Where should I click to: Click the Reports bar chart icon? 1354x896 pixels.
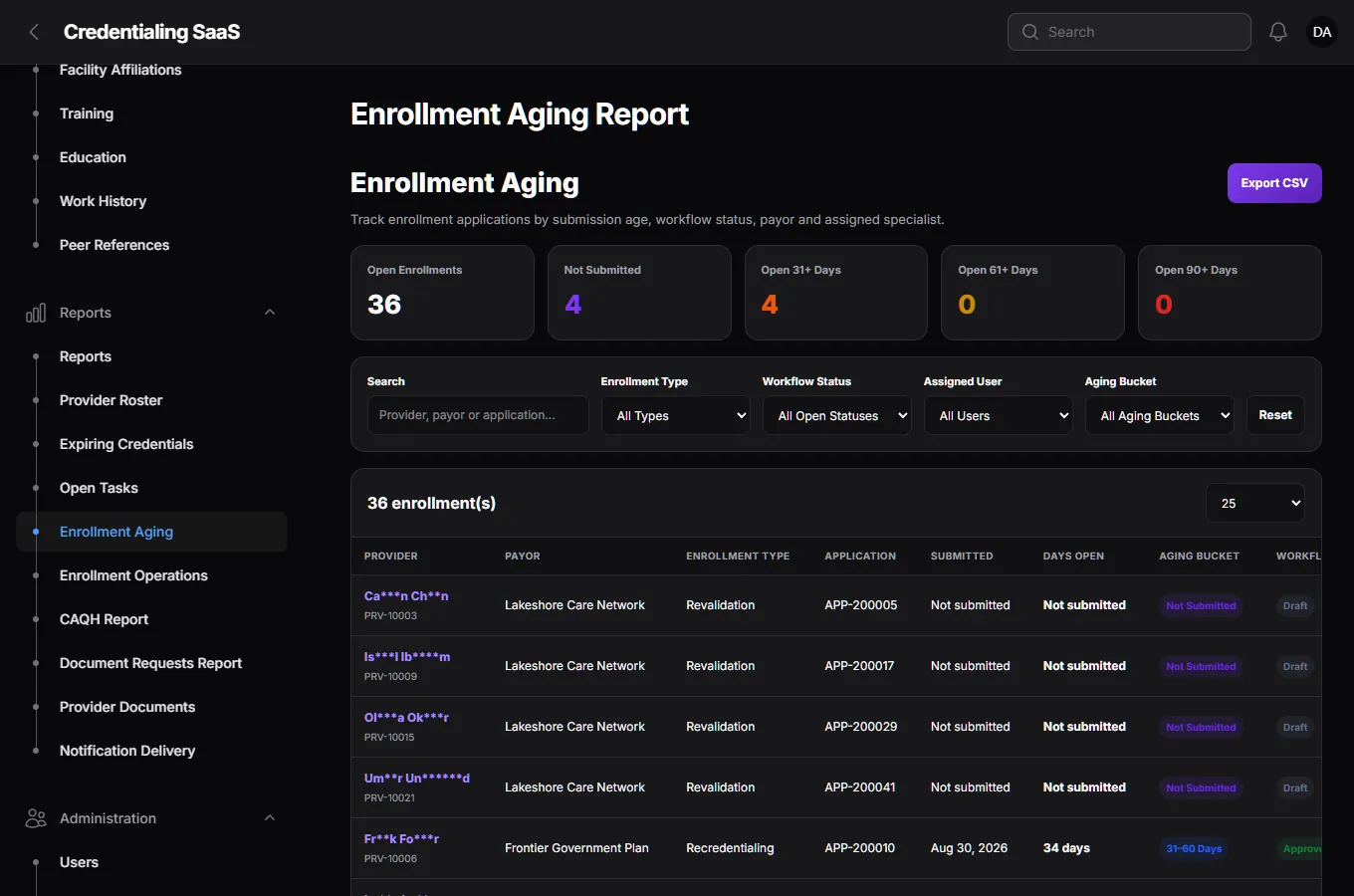coord(36,313)
